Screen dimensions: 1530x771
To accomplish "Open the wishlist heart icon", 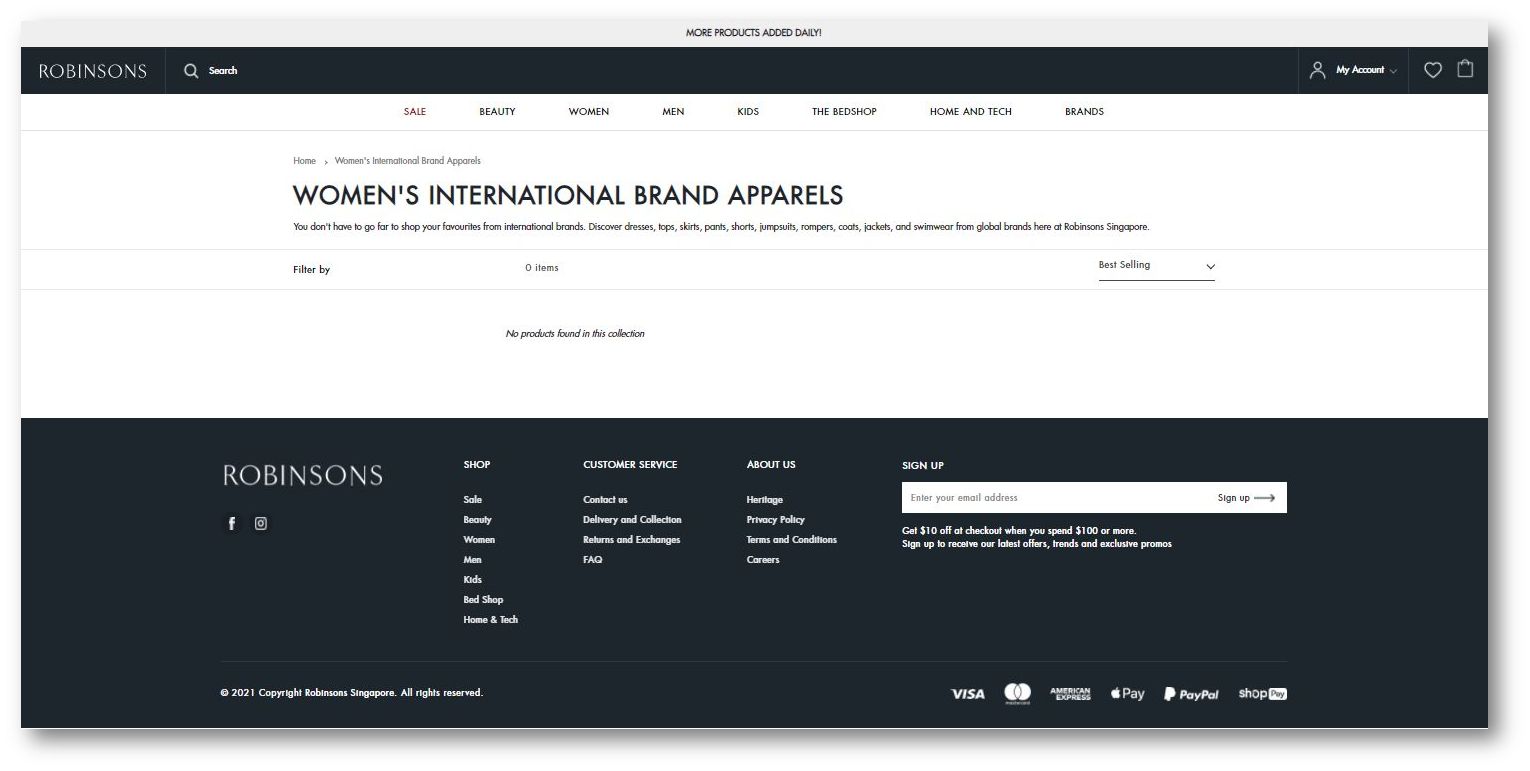I will 1433,70.
